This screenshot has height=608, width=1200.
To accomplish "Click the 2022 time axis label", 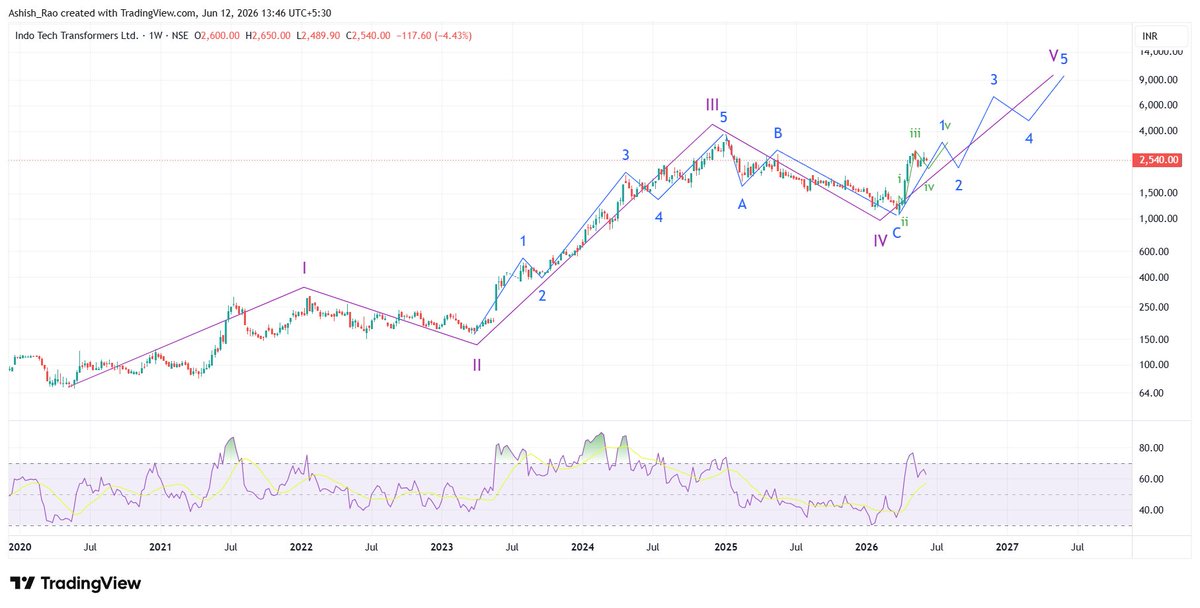I will tap(301, 547).
